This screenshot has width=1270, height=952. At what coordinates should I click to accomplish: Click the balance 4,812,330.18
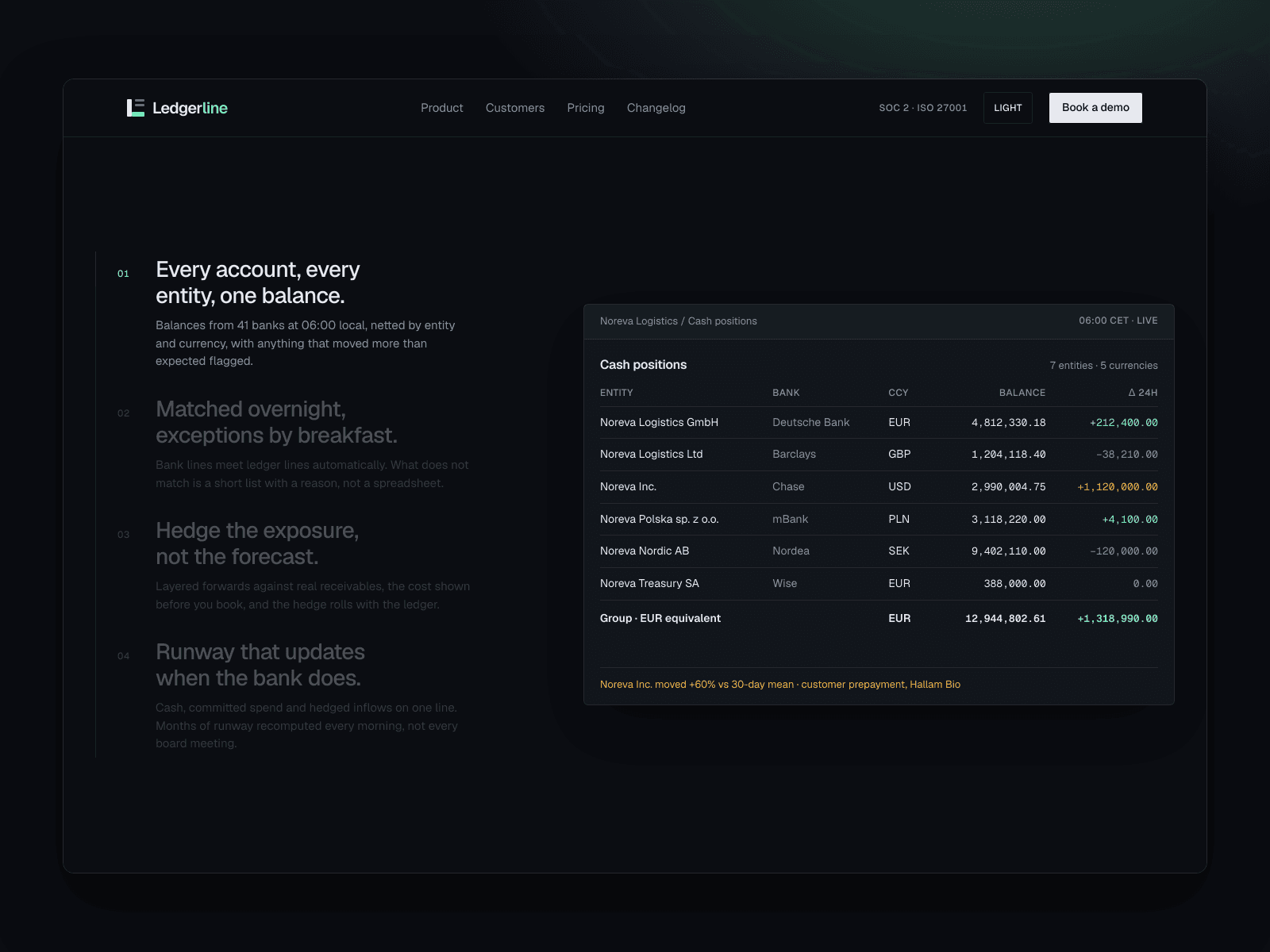click(1009, 423)
